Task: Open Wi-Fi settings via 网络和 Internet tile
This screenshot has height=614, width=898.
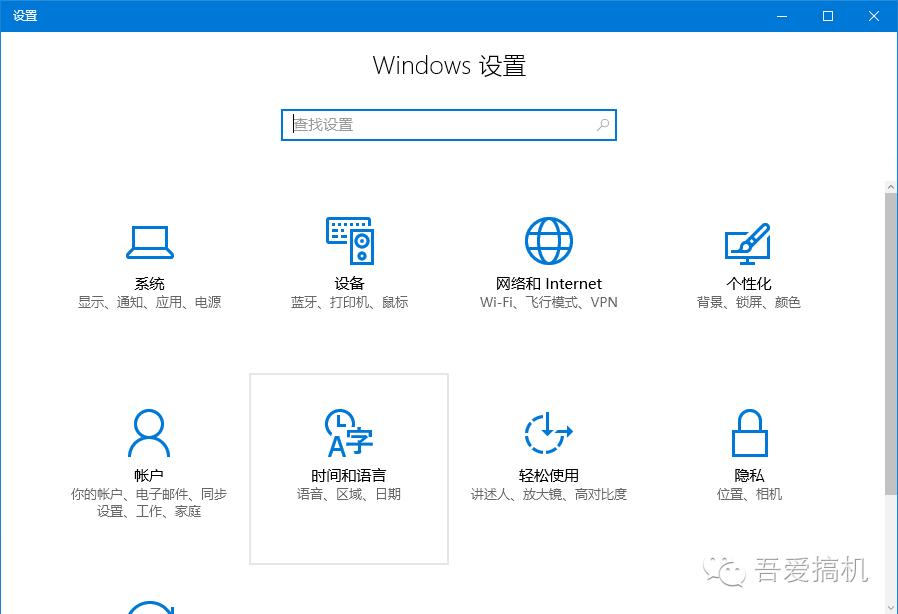Action: (496, 301)
